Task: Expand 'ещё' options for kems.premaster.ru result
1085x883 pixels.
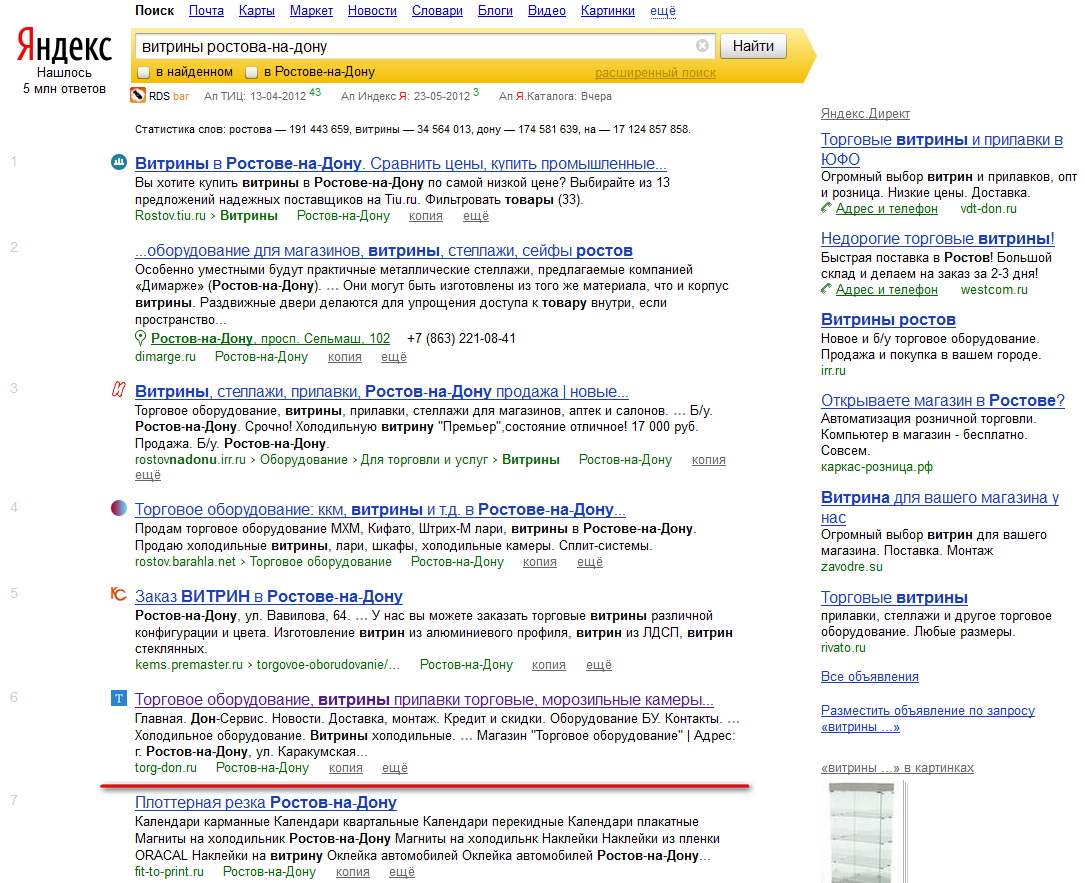Action: (x=599, y=665)
